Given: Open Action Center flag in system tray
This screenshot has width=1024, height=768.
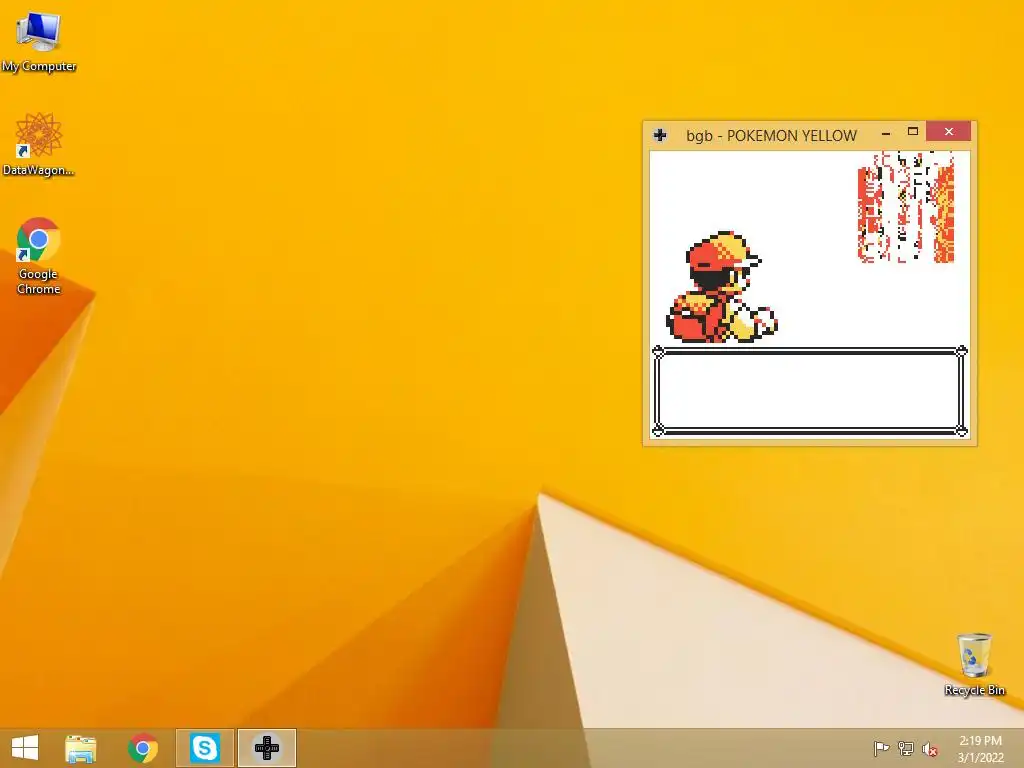Looking at the screenshot, I should (x=881, y=748).
